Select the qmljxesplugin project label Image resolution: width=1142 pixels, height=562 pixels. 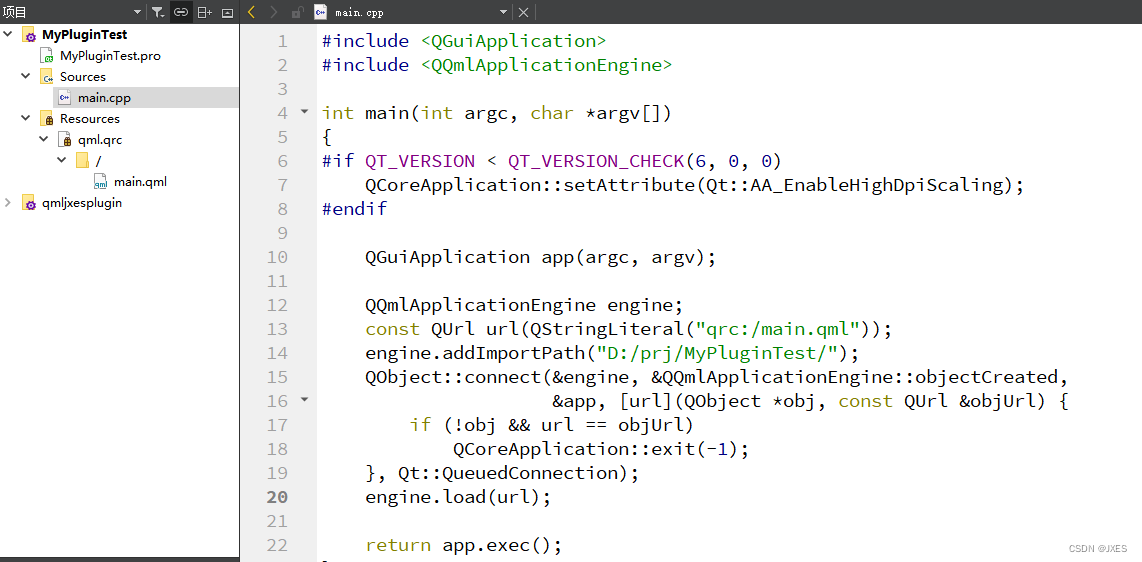pyautogui.click(x=82, y=203)
